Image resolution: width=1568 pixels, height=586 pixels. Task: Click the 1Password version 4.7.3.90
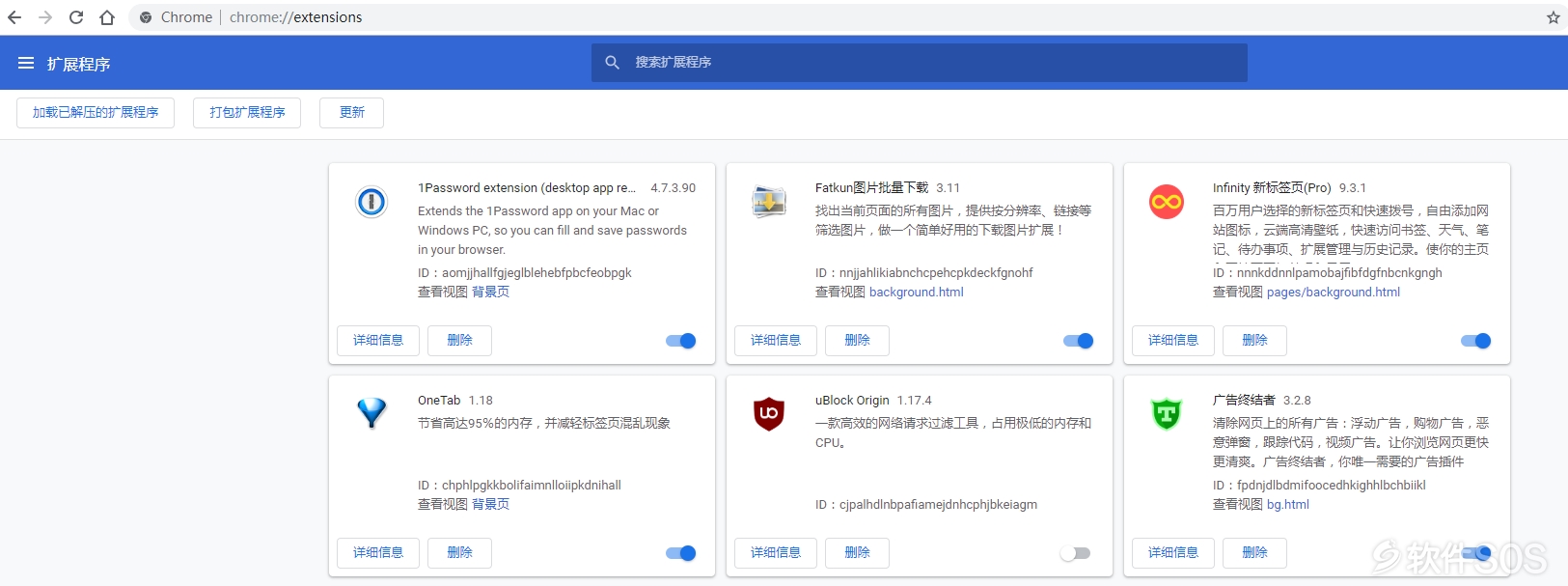(674, 188)
